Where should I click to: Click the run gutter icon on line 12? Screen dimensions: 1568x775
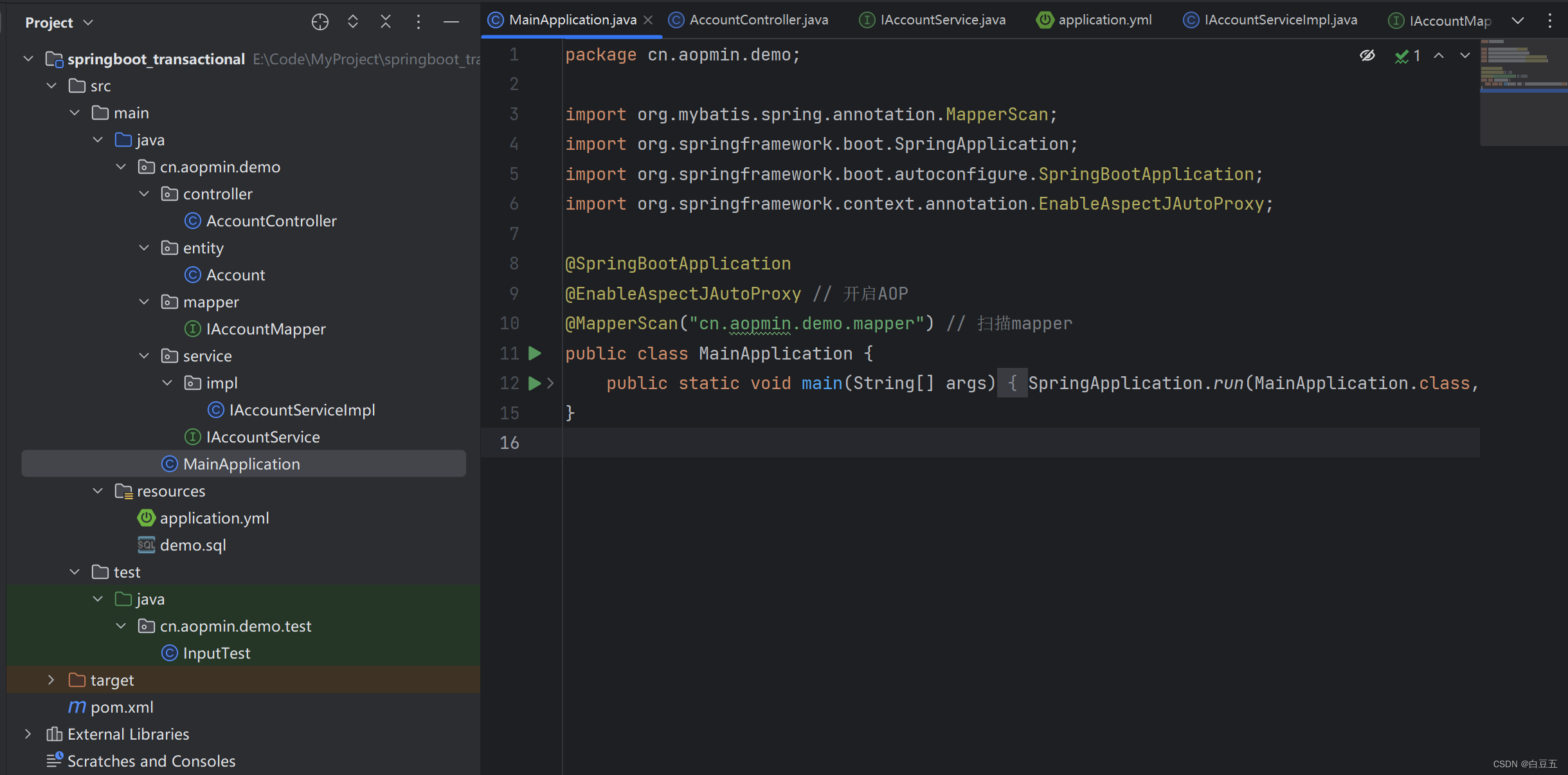(534, 383)
